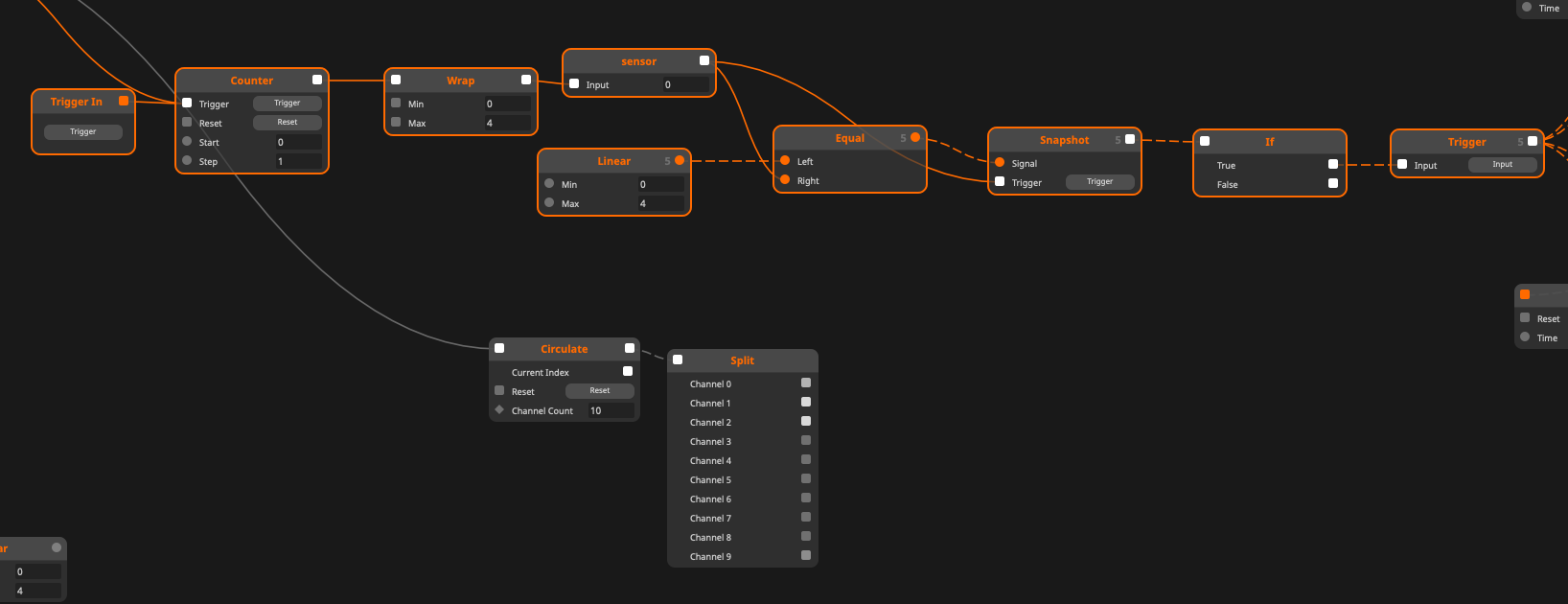The height and width of the screenshot is (604, 1568).
Task: Click the True output port on If
Action: pyautogui.click(x=1332, y=165)
